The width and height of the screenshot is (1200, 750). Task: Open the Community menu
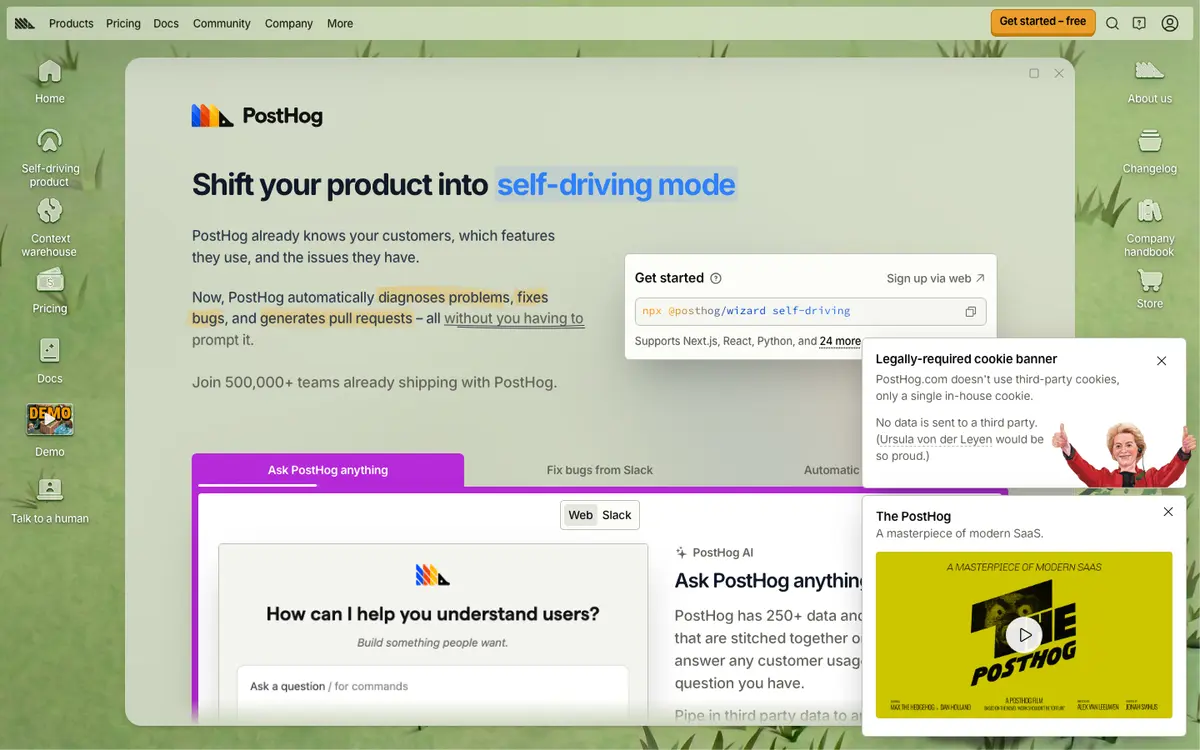tap(222, 23)
